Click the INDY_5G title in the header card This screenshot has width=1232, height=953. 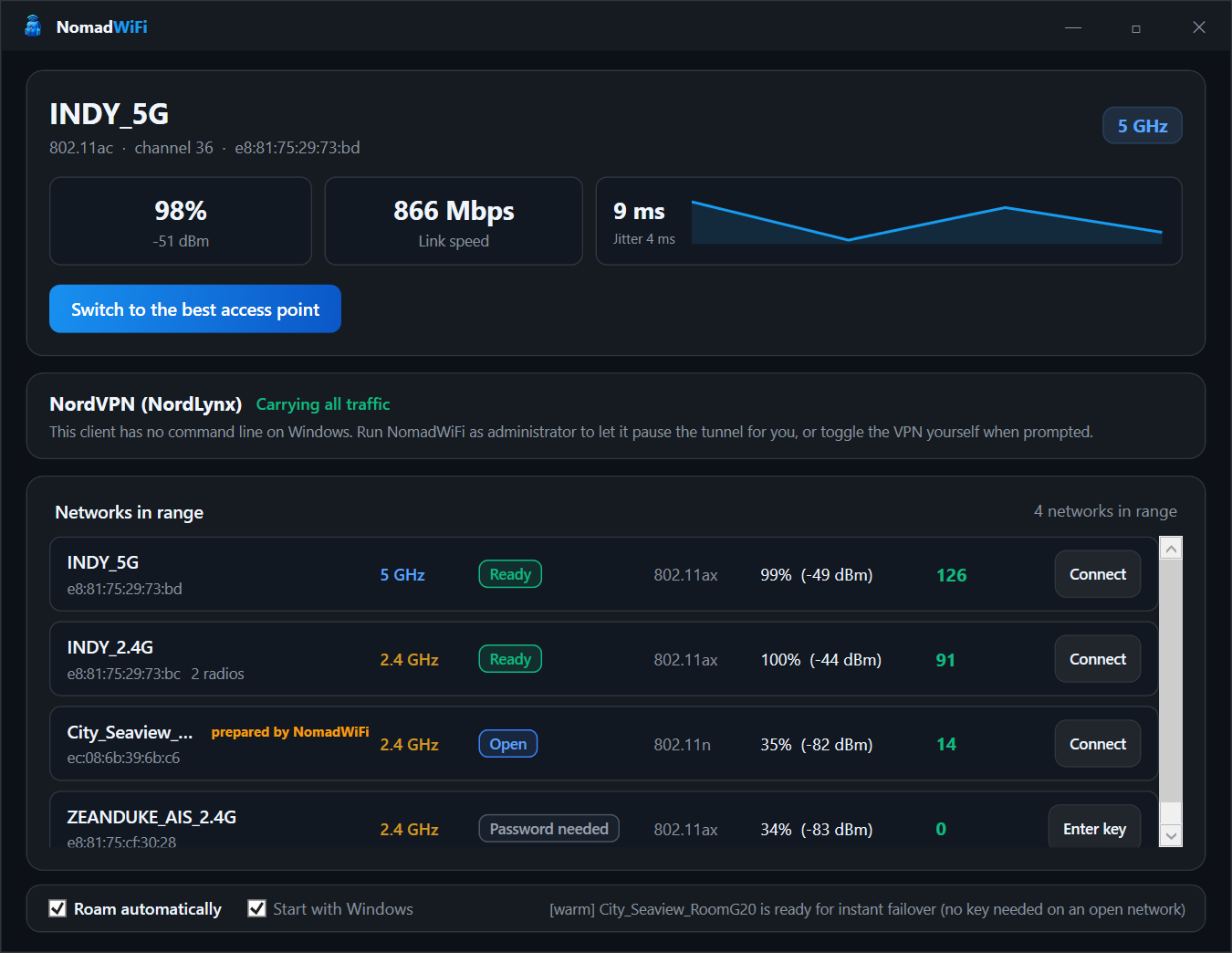click(110, 114)
